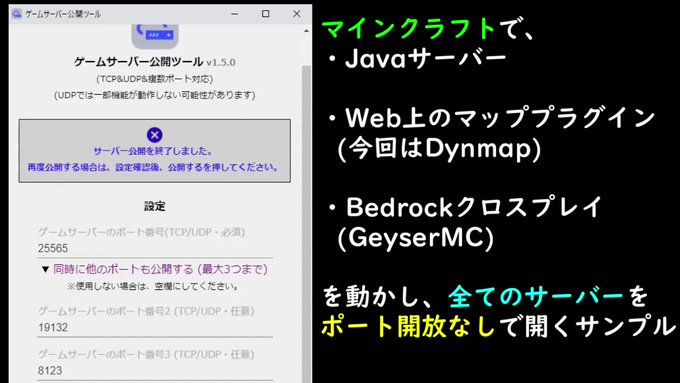
Task: Click the ゲームサーバーのポート番号3 label
Action: coord(146,354)
